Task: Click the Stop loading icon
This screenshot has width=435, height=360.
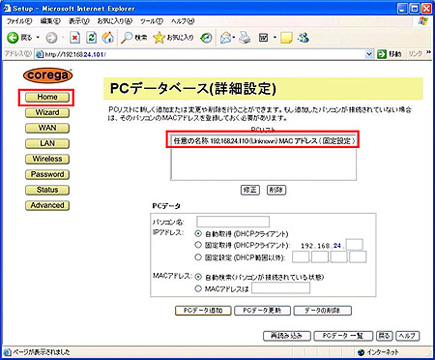Action: tap(75, 38)
